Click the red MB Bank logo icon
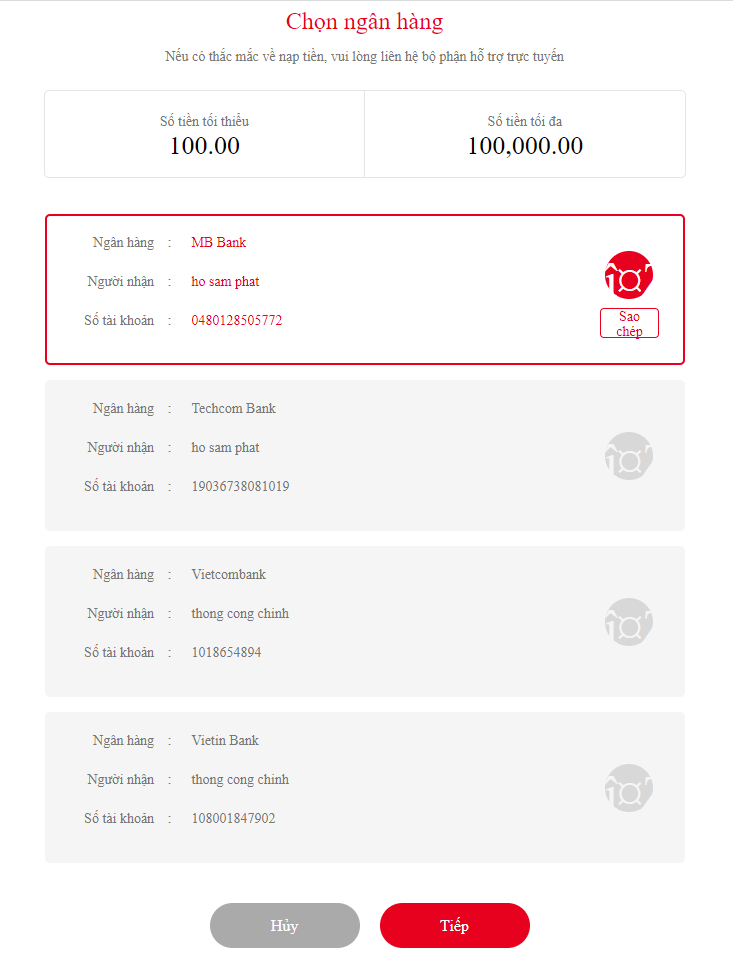The image size is (733, 967). pos(629,276)
